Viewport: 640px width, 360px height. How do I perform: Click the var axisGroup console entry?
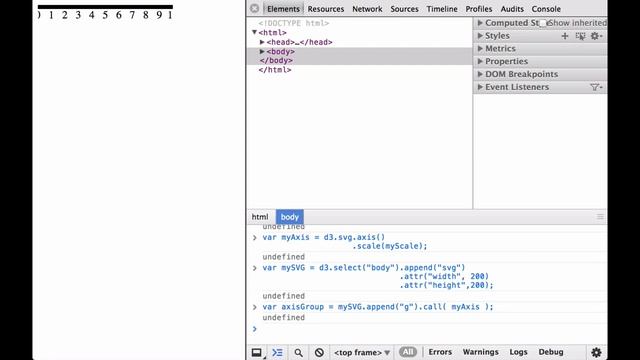click(378, 307)
